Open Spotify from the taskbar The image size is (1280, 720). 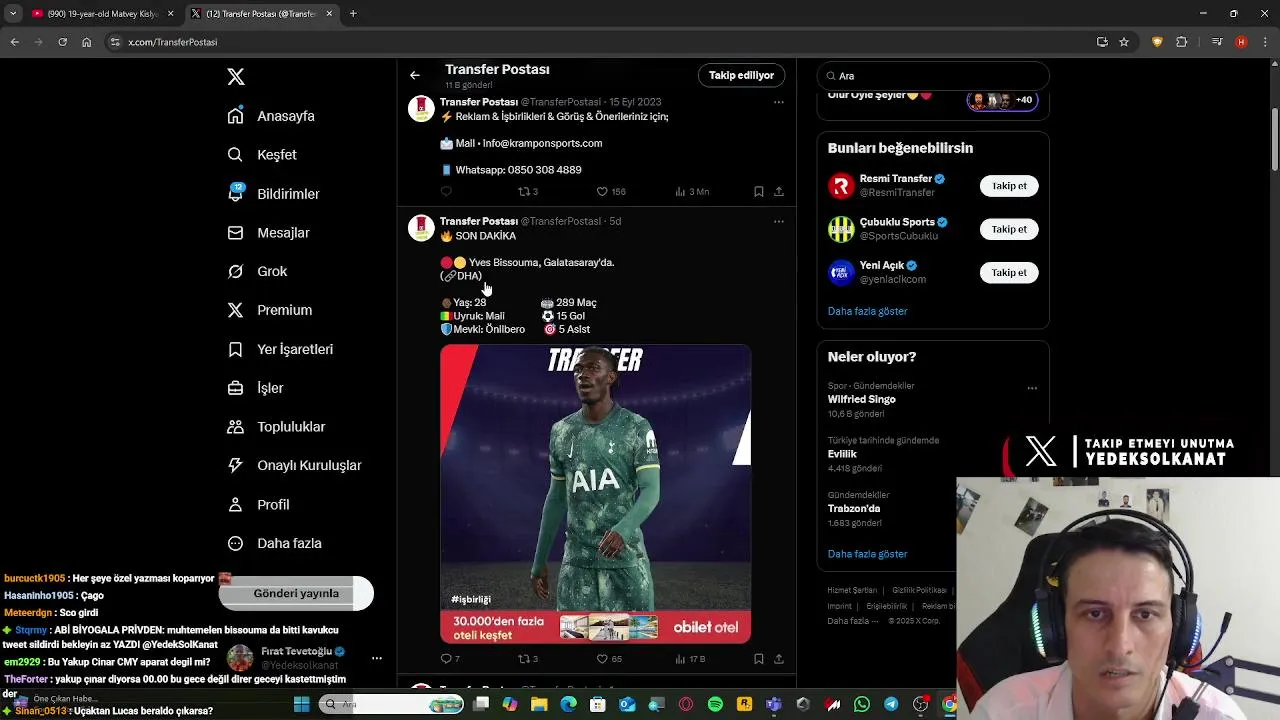tap(715, 704)
